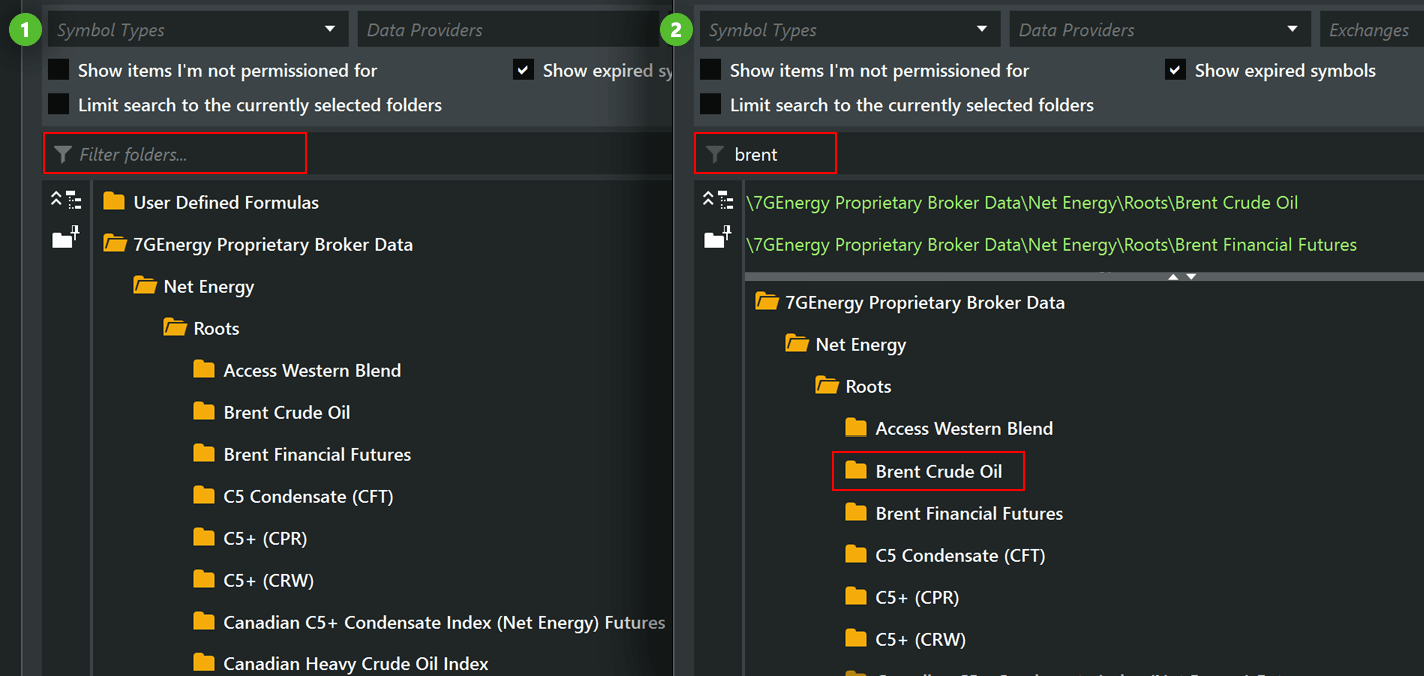The image size is (1424, 676).
Task: Open search result path ending Brent Financial Futures
Action: click(x=1051, y=244)
